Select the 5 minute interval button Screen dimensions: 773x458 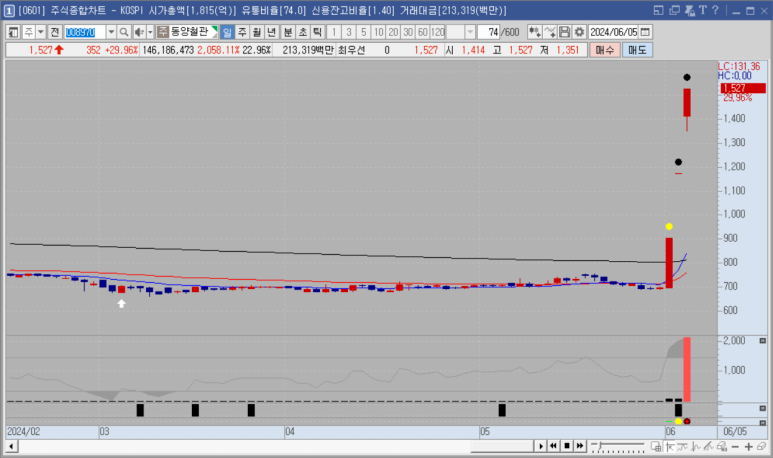tap(364, 32)
